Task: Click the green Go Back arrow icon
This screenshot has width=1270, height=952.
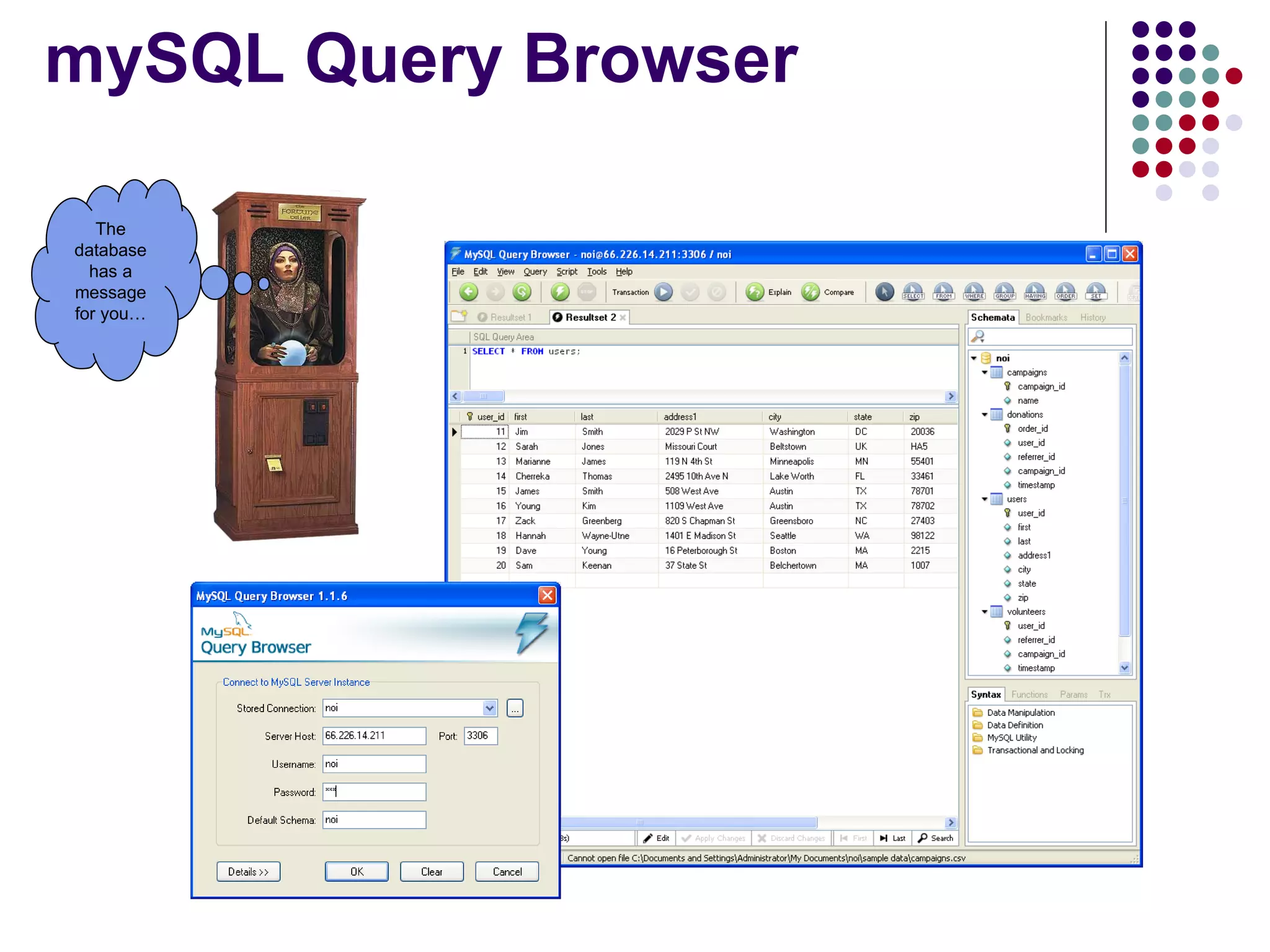Action: [x=469, y=292]
